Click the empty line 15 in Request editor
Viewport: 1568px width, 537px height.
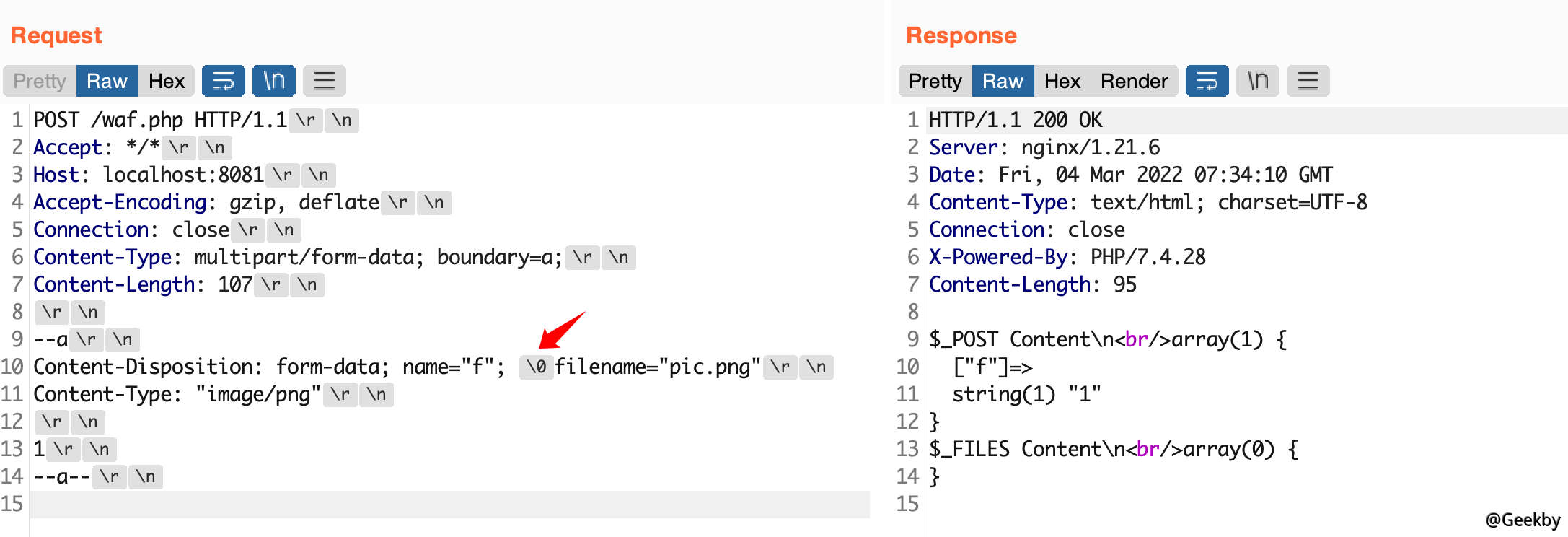coord(449,504)
